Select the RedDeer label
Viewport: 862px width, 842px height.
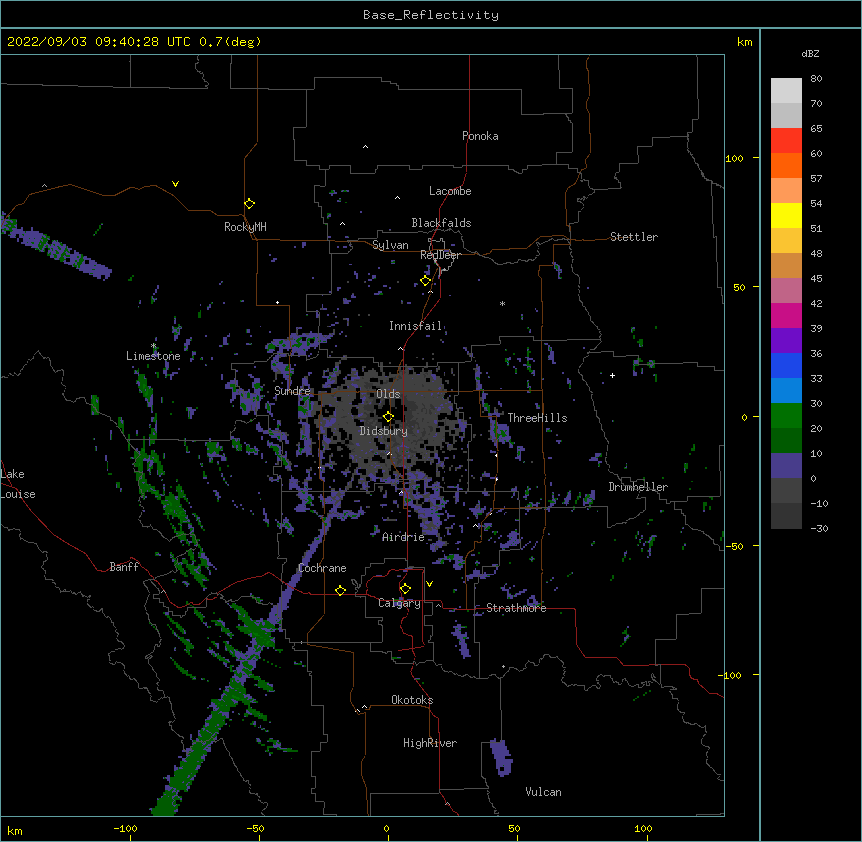point(440,255)
